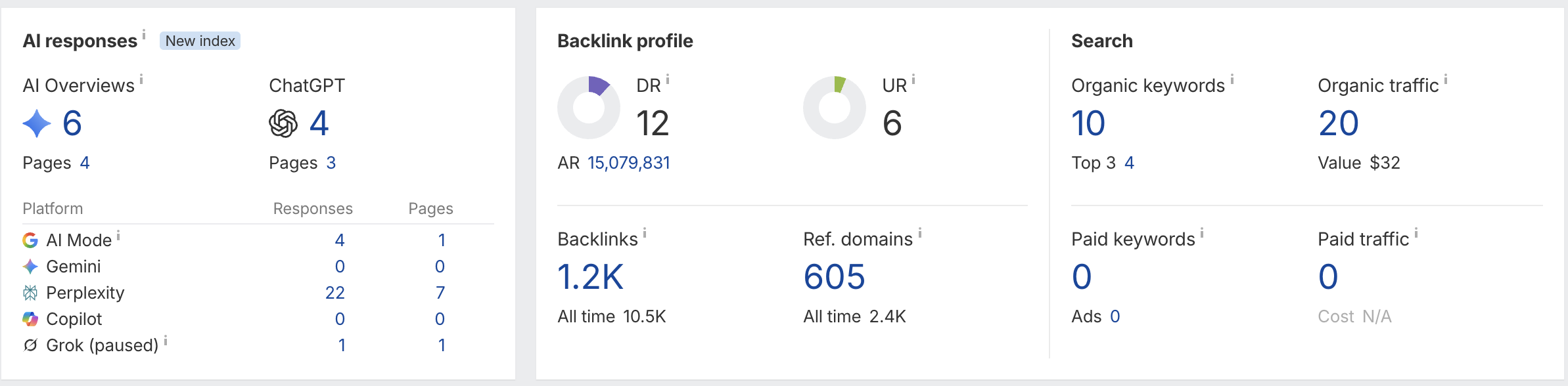Image resolution: width=1568 pixels, height=386 pixels.
Task: Open info icon beside Ref. domains
Action: click(x=920, y=233)
